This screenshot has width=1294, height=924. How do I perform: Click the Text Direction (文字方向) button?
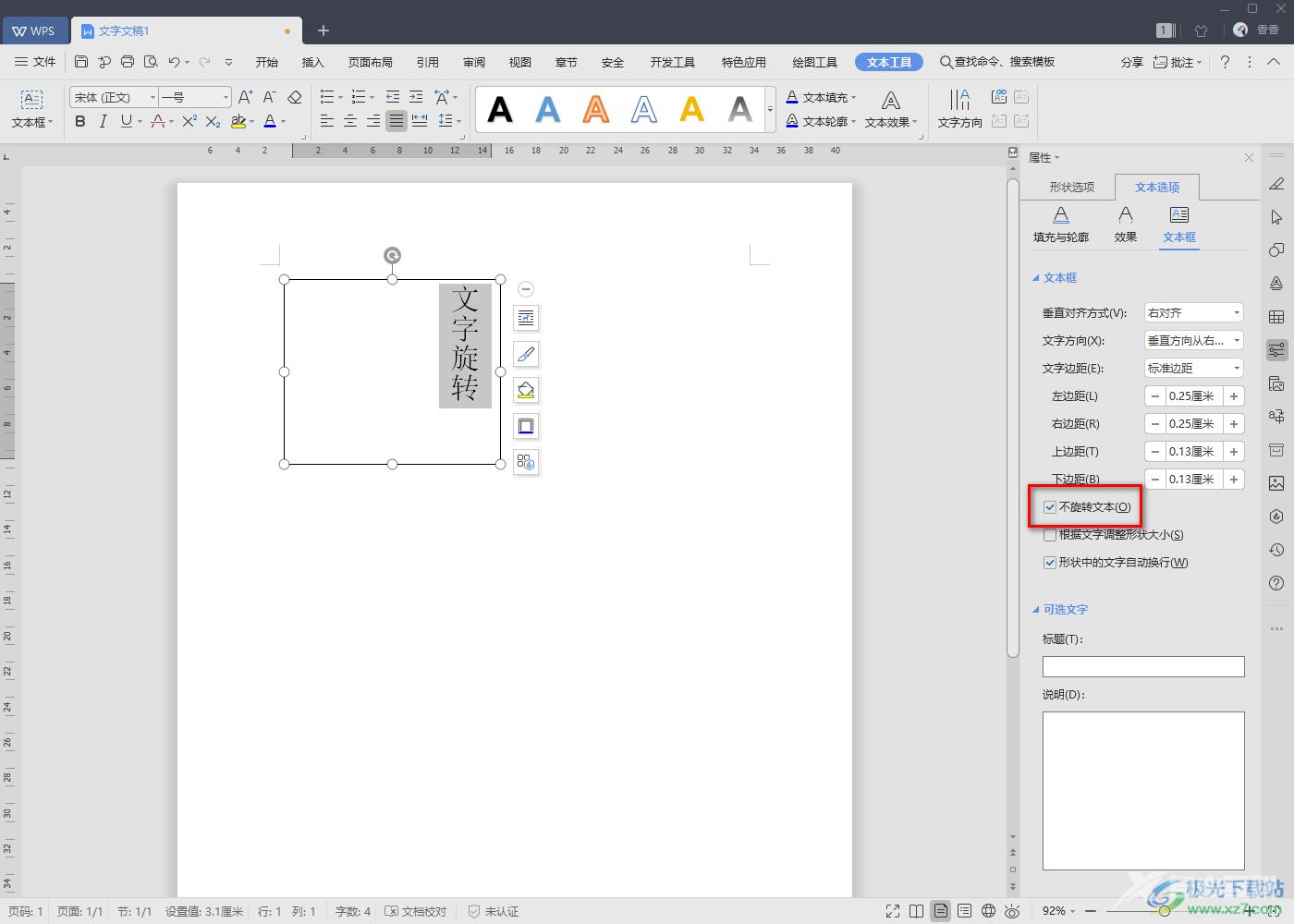click(x=960, y=109)
